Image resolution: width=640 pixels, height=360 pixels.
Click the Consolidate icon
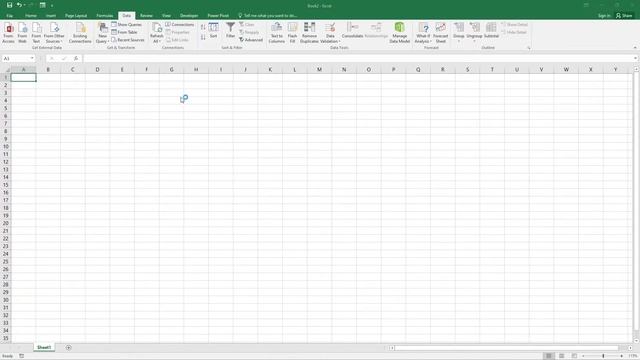[x=352, y=31]
